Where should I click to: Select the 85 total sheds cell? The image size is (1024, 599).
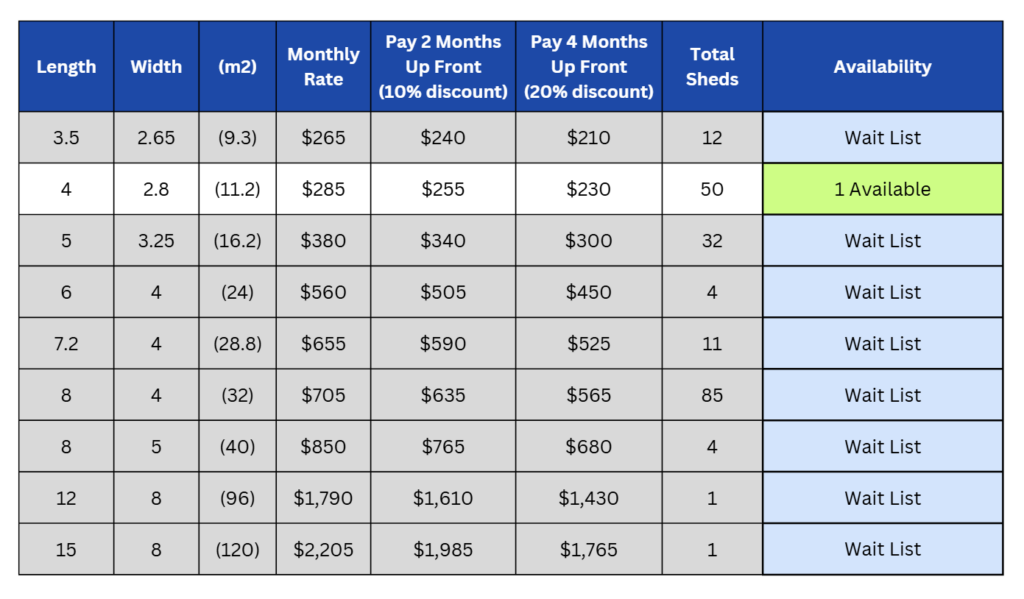[x=712, y=395]
